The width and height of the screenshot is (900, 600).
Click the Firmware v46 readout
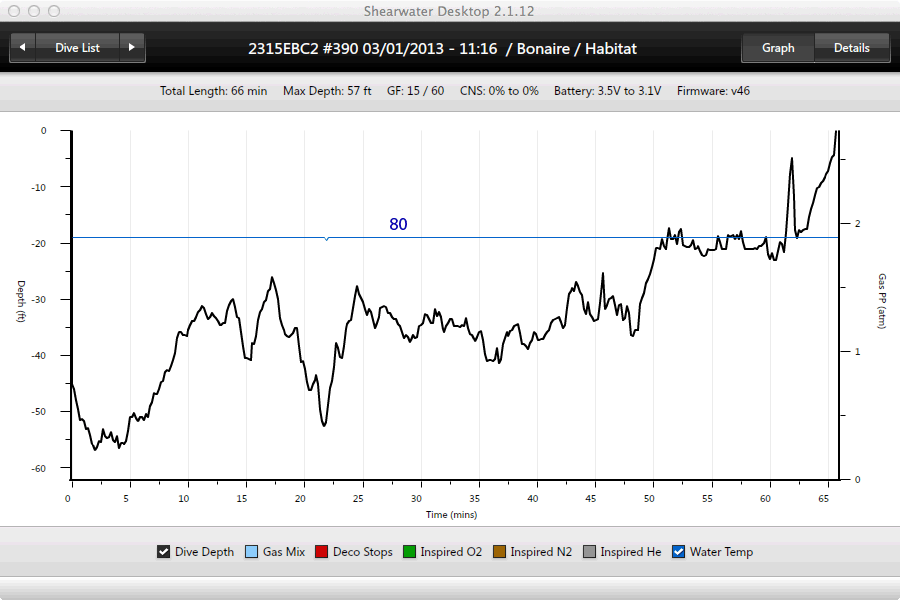(713, 91)
